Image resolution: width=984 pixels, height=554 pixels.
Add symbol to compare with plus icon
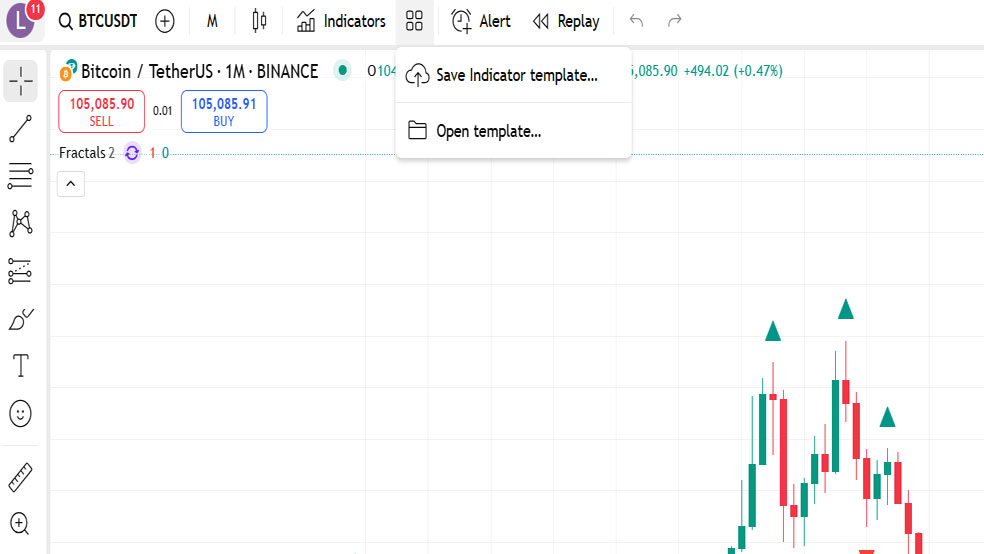[164, 21]
